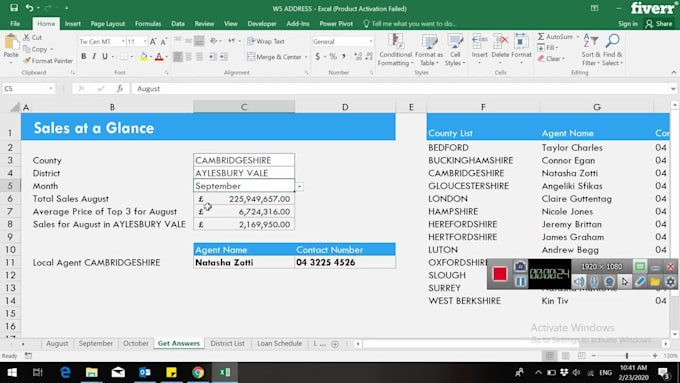Open the September sheet tab
The width and height of the screenshot is (680, 383).
96,344
